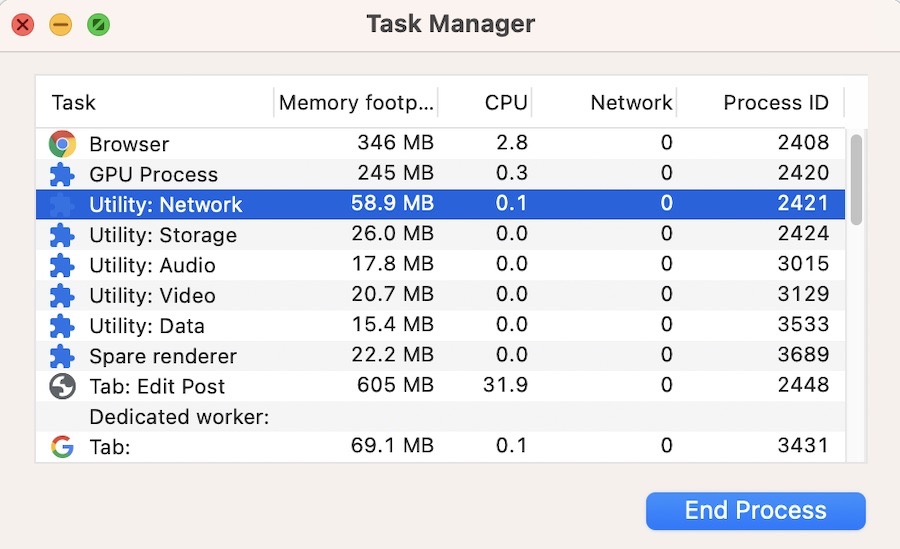The height and width of the screenshot is (549, 900).
Task: Select the Spare renderer row
Action: pos(440,356)
